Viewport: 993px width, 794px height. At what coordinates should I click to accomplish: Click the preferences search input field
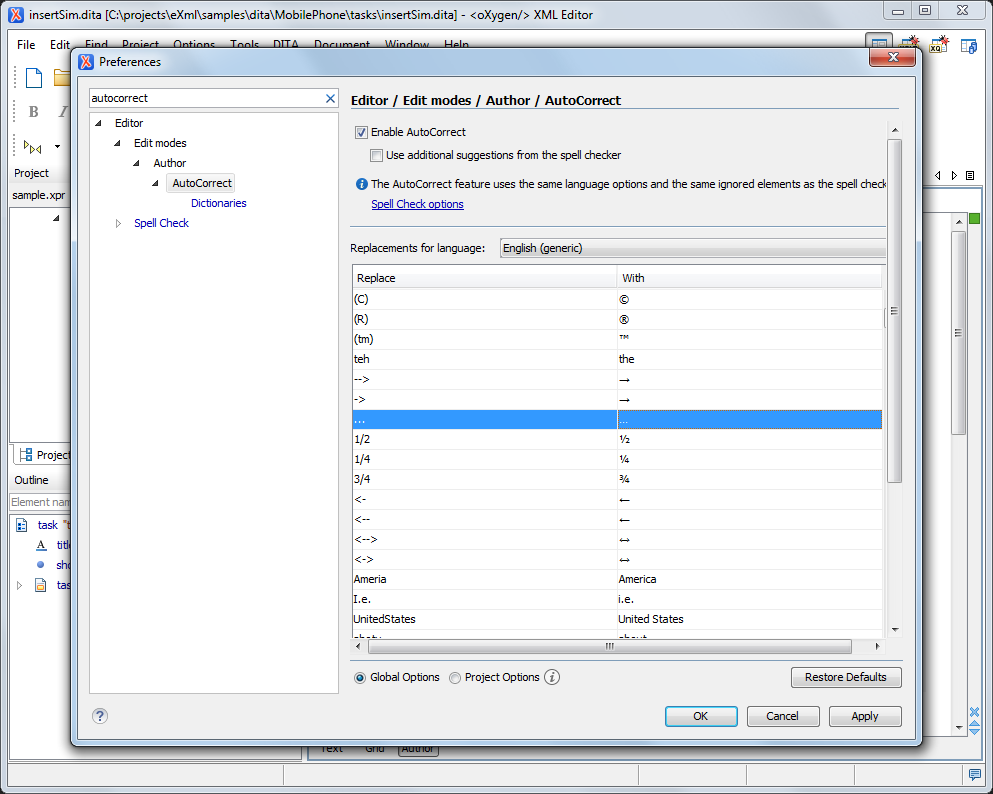coord(206,98)
